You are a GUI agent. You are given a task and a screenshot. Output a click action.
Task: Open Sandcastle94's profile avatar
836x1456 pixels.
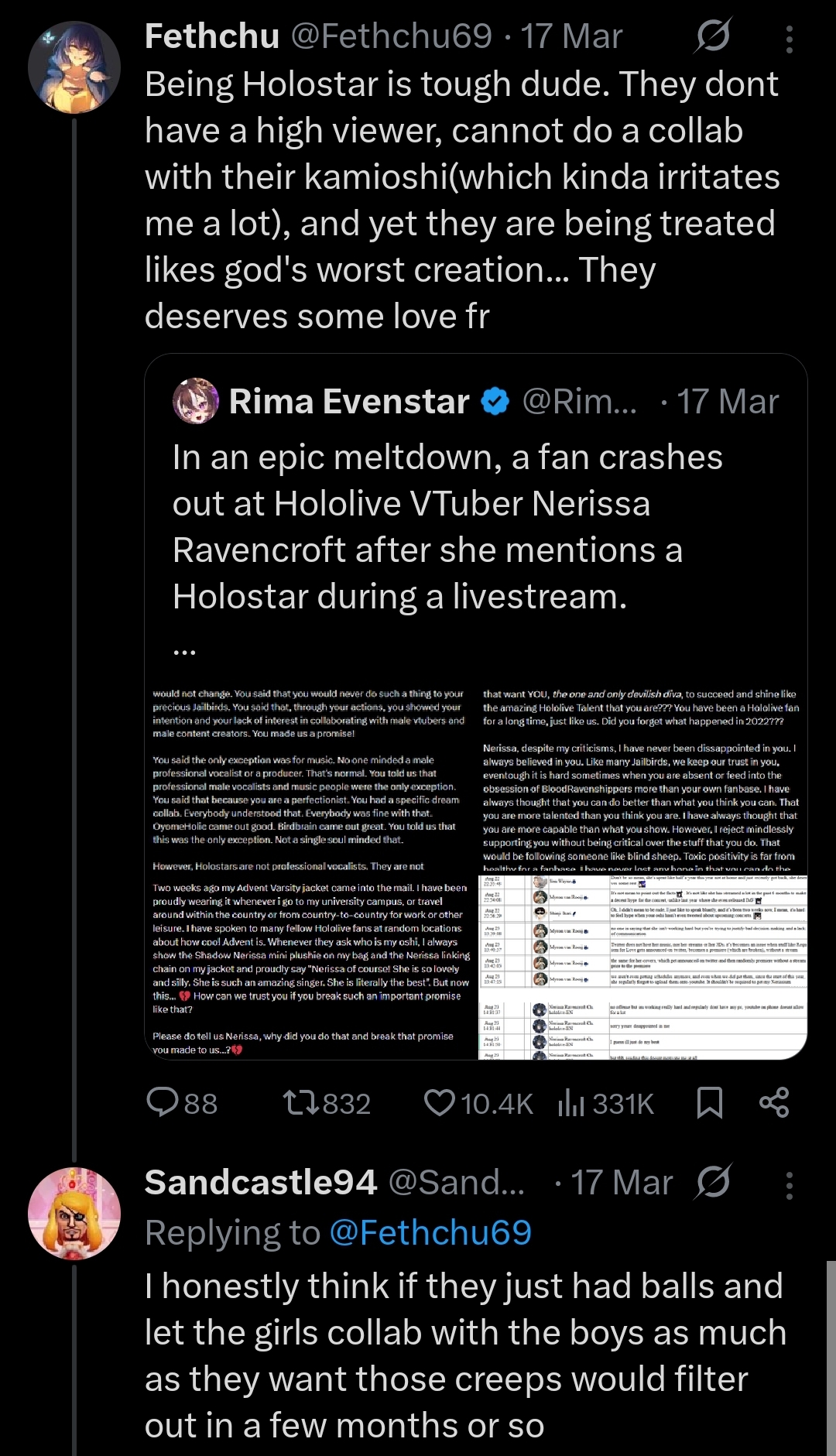tap(74, 1213)
